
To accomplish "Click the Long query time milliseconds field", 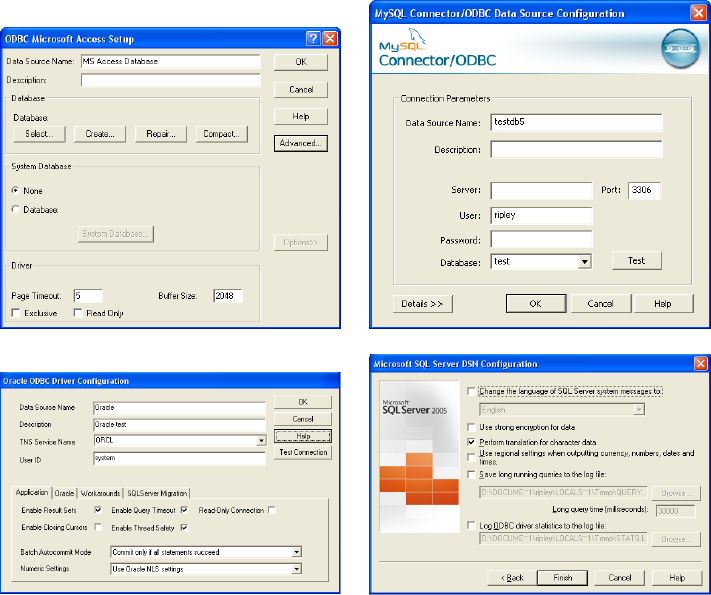I will (676, 511).
